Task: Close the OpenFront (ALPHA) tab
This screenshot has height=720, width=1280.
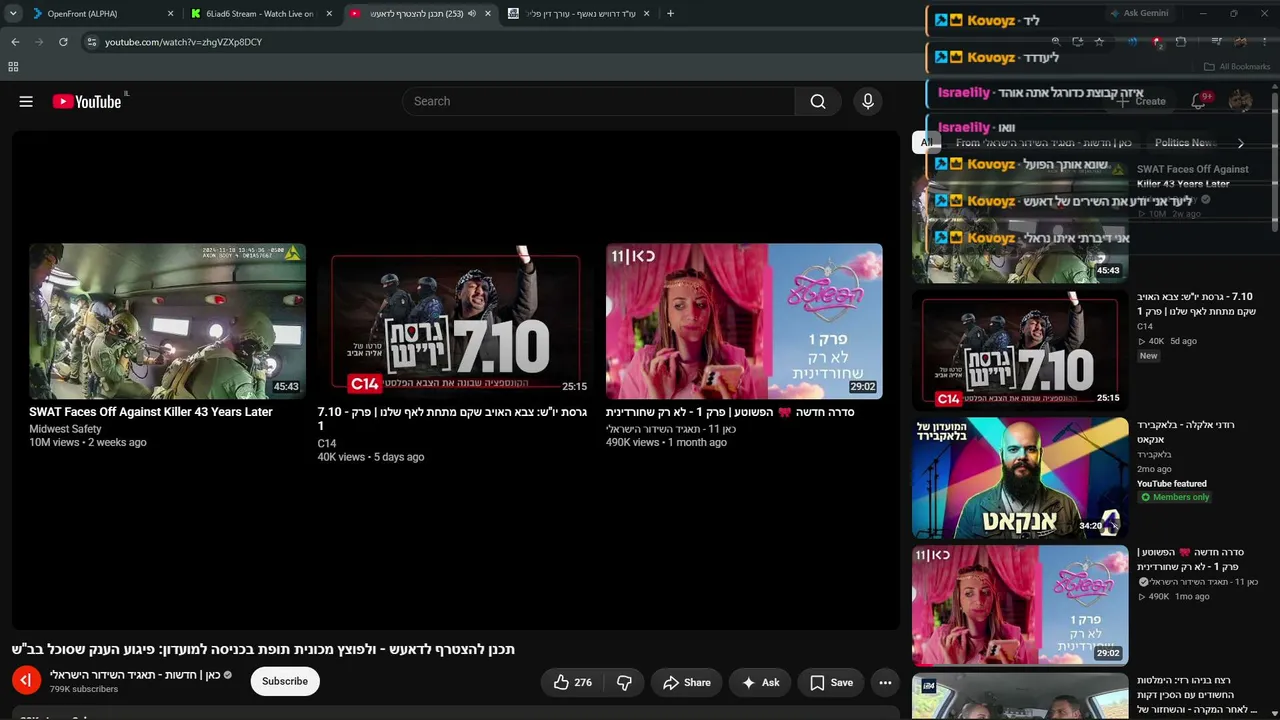Action: pos(170,14)
